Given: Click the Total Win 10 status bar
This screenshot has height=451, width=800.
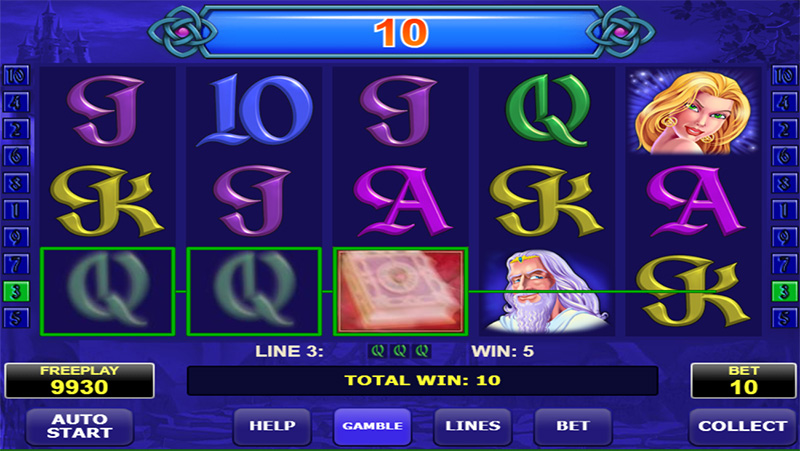Looking at the screenshot, I should coord(422,381).
